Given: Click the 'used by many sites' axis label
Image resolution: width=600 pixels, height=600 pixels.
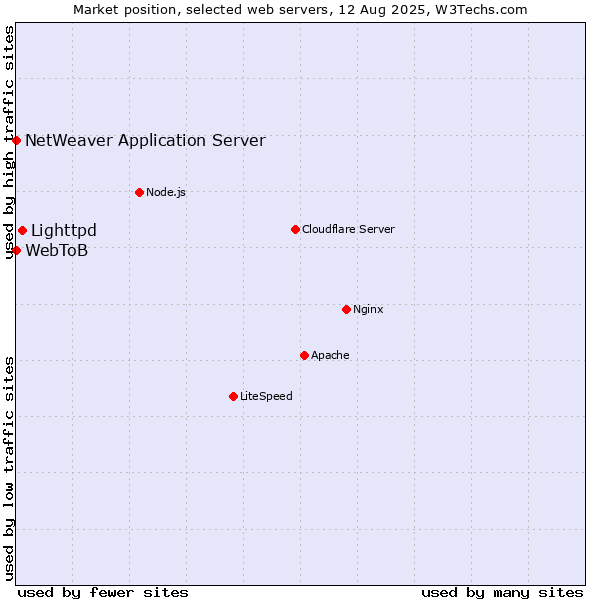Looking at the screenshot, I should pyautogui.click(x=502, y=593).
